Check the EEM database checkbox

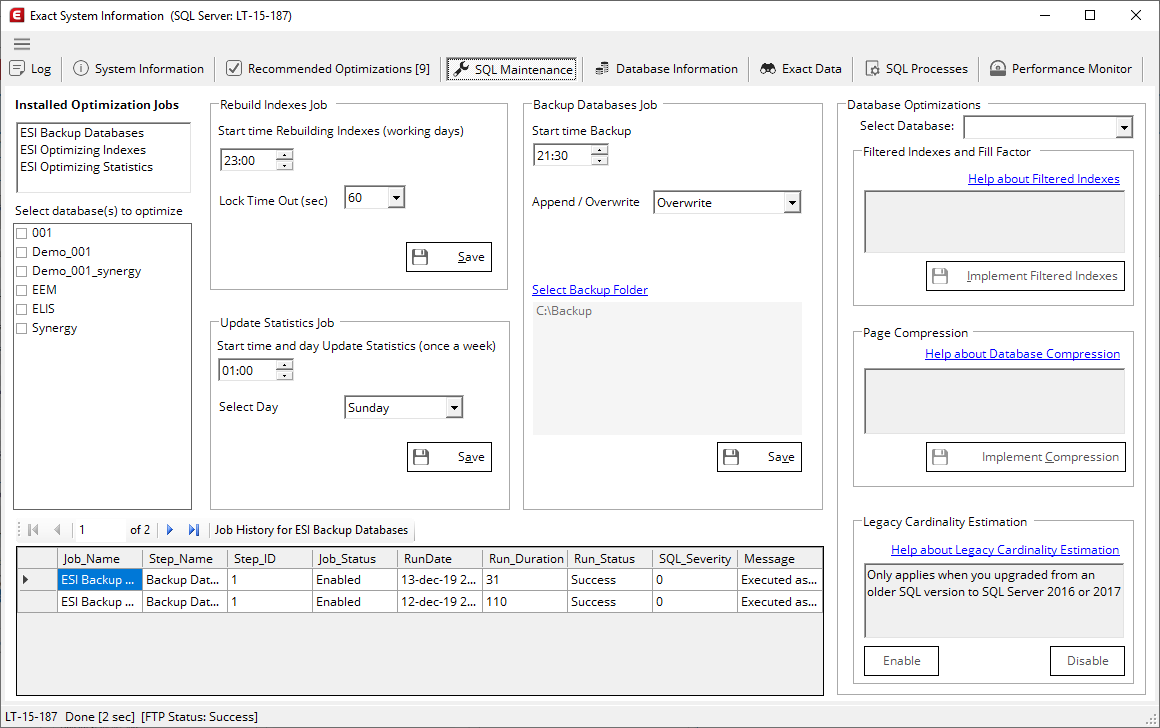point(22,289)
